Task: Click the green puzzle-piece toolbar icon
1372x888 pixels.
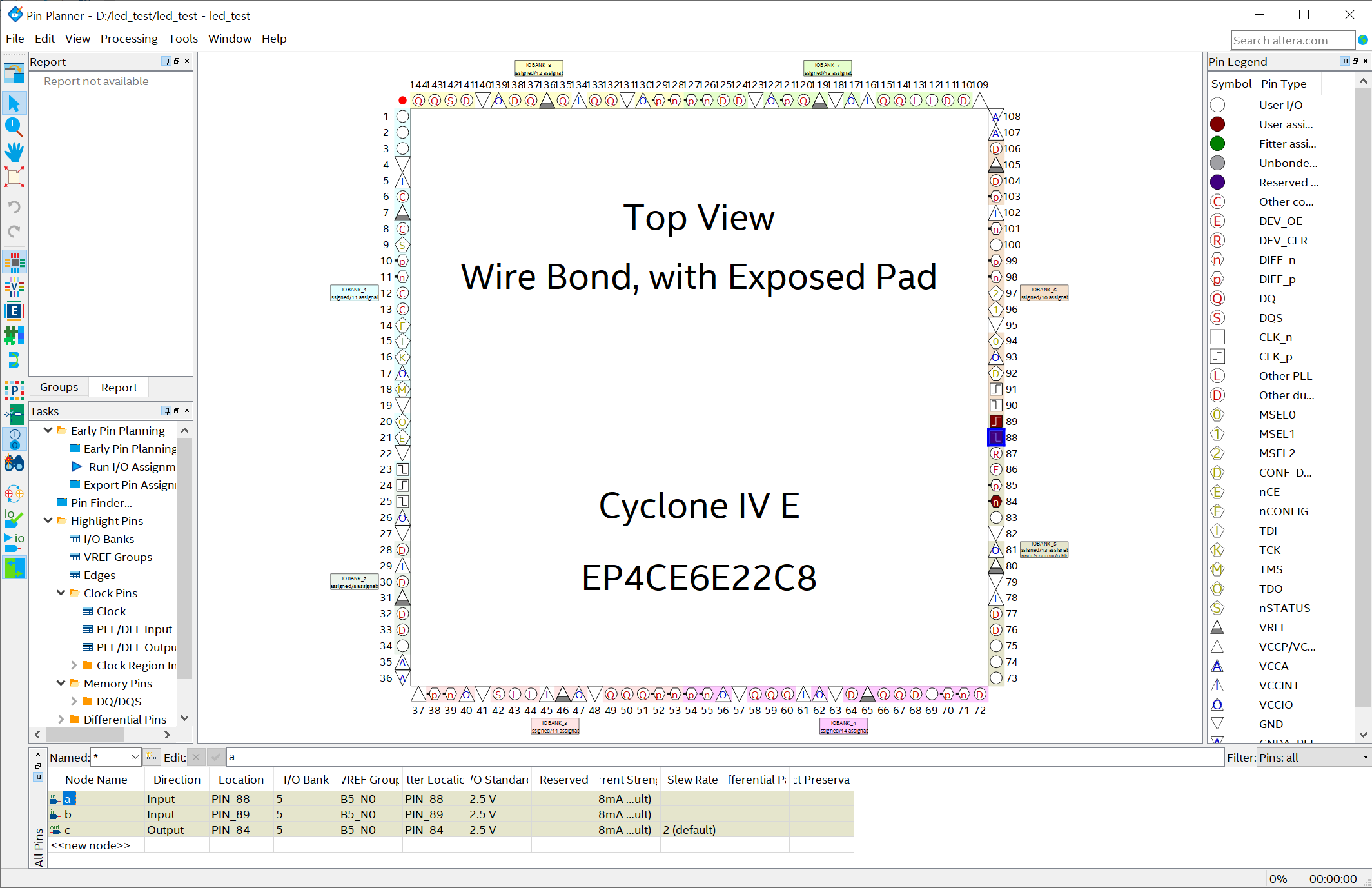Action: pyautogui.click(x=14, y=335)
